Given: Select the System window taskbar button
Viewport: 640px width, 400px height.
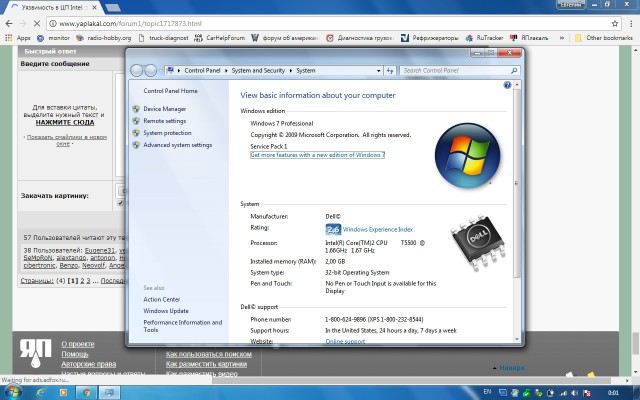Looking at the screenshot, I should pos(109,393).
